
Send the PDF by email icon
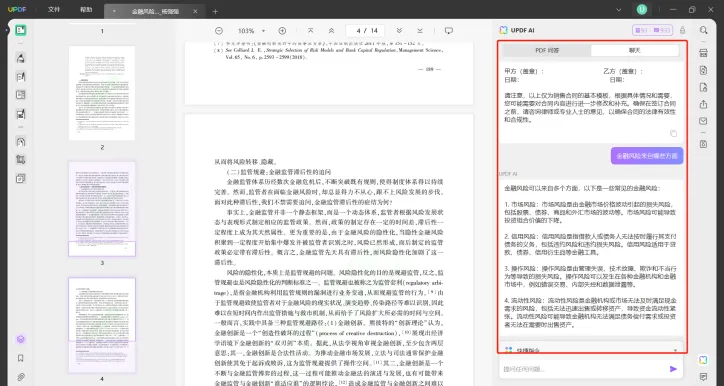(x=703, y=121)
